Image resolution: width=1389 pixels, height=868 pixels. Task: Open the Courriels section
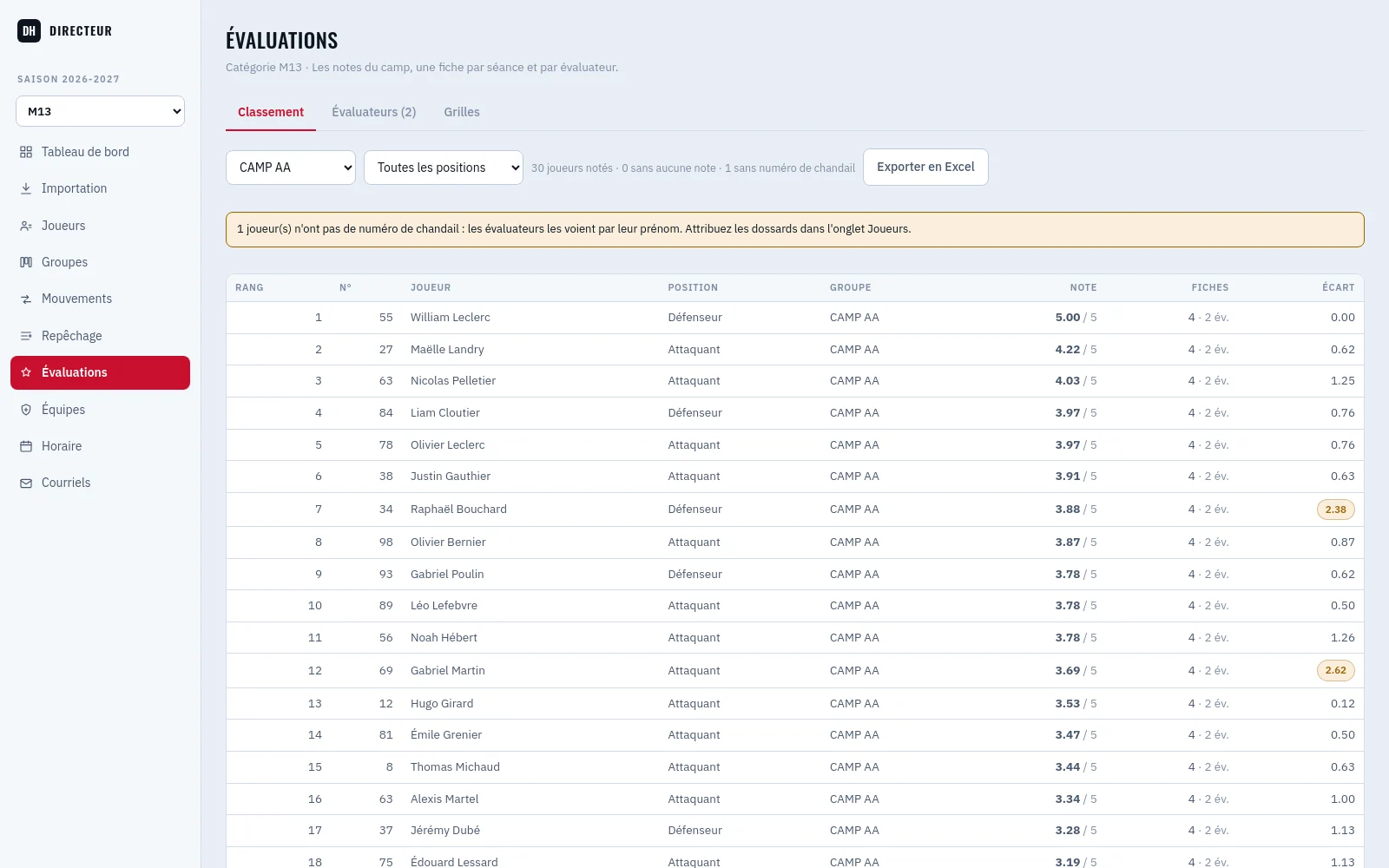tap(100, 483)
